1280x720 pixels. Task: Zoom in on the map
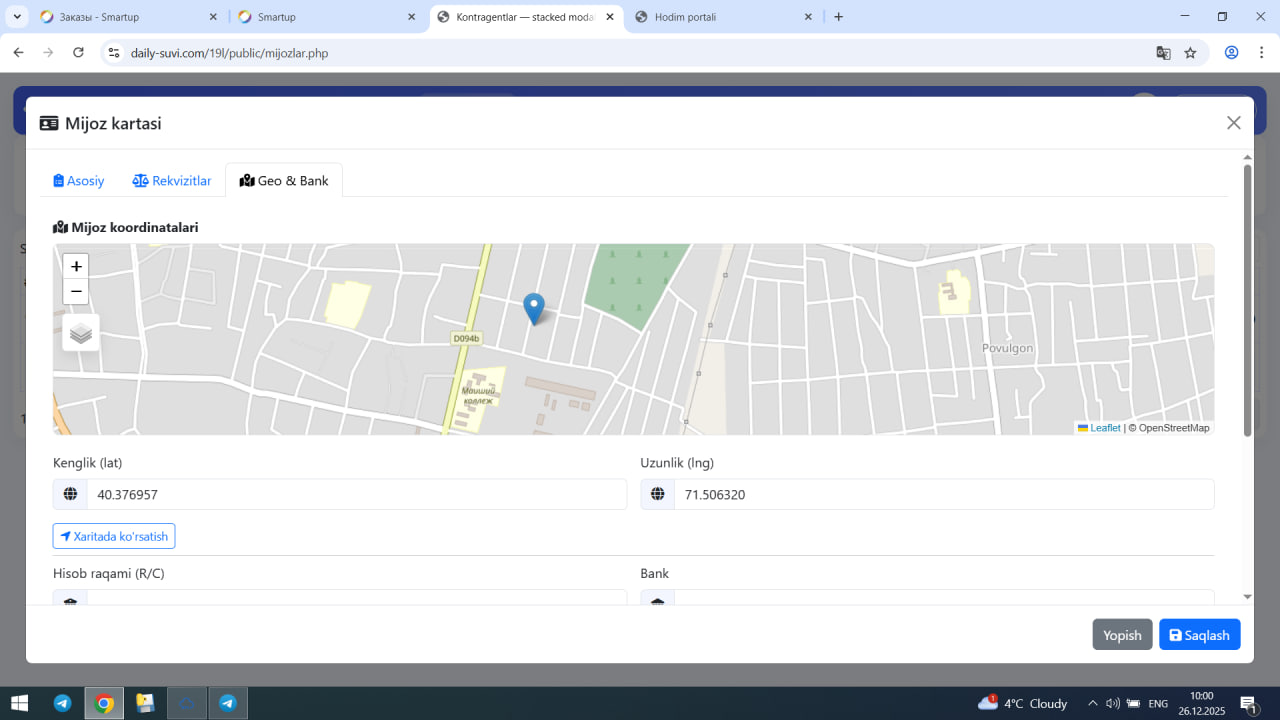76,266
